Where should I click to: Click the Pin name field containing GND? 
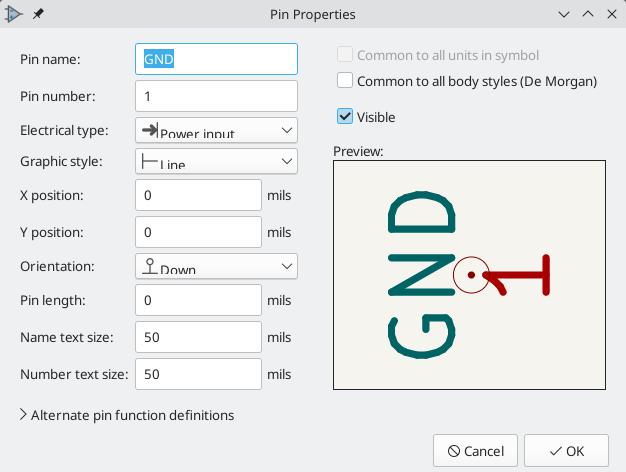click(216, 59)
